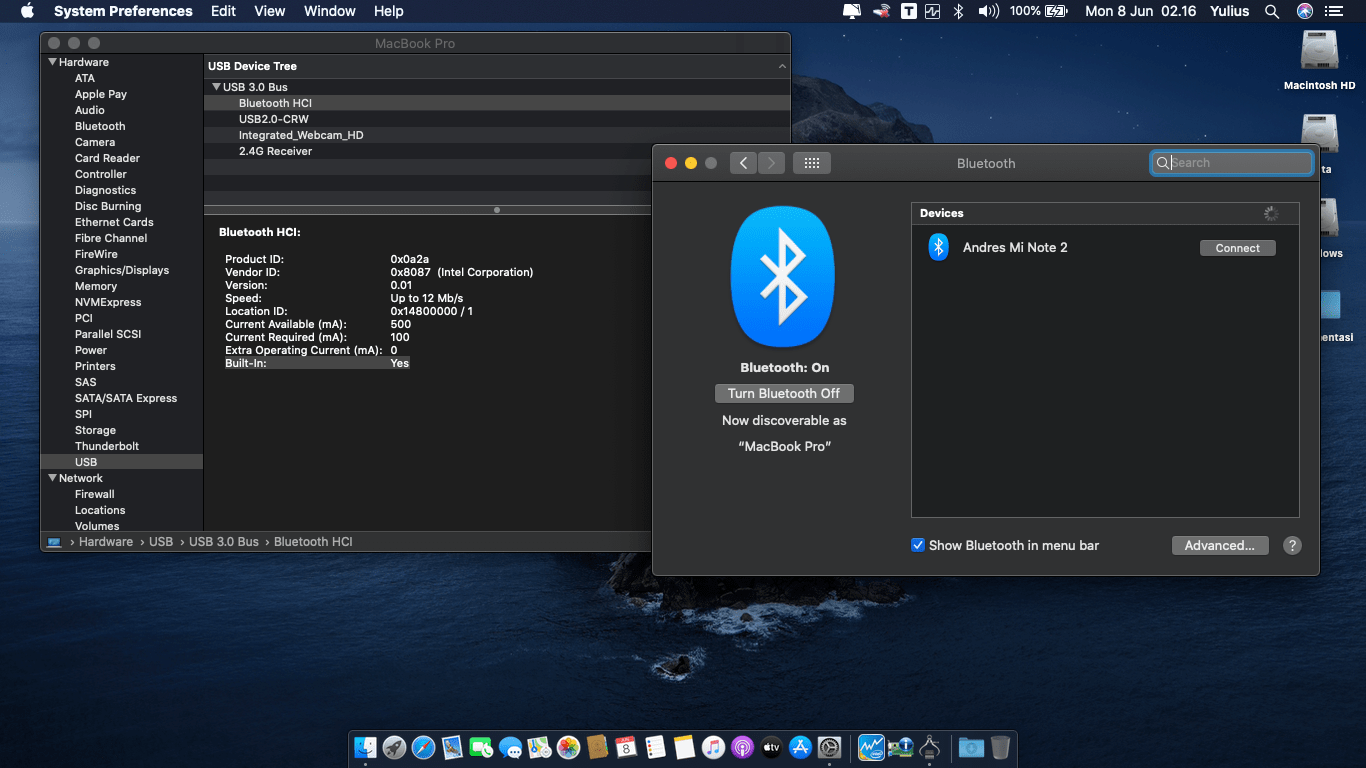
Task: Open the View menu
Action: coord(270,11)
